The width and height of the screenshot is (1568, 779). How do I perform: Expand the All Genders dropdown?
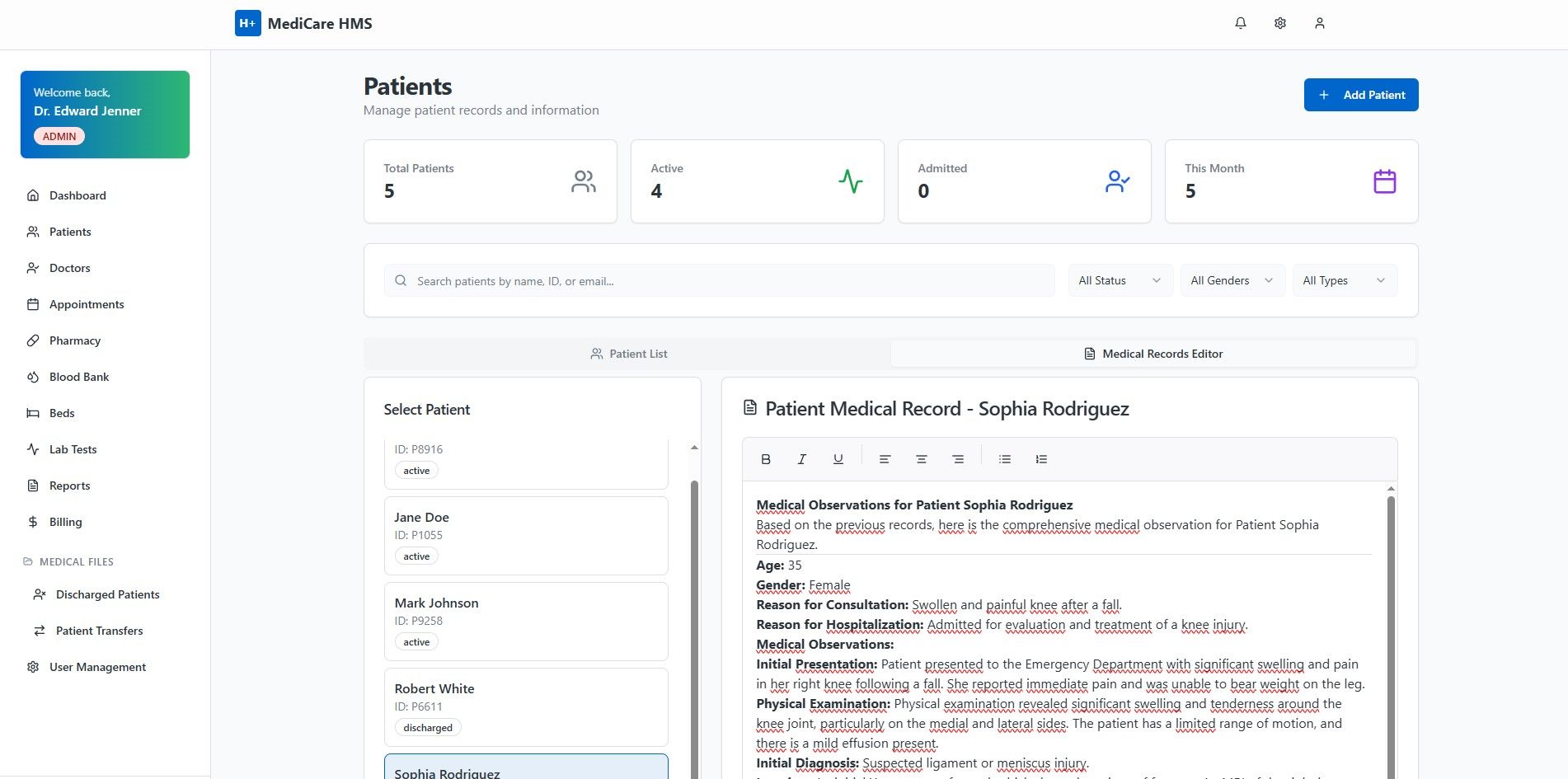pos(1232,280)
